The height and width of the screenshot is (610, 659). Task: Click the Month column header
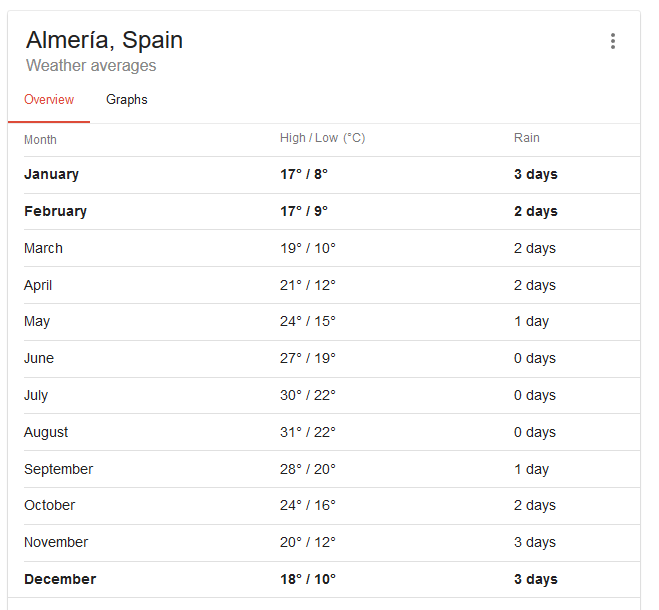(x=40, y=140)
